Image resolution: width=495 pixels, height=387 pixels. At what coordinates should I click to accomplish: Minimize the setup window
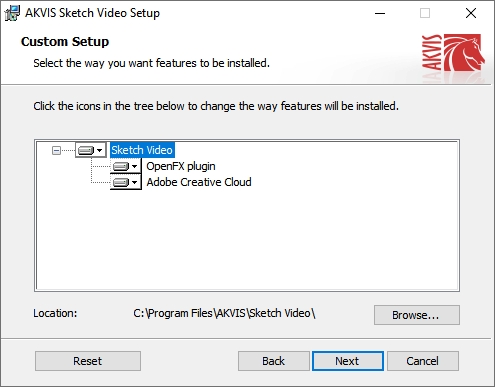click(x=380, y=13)
